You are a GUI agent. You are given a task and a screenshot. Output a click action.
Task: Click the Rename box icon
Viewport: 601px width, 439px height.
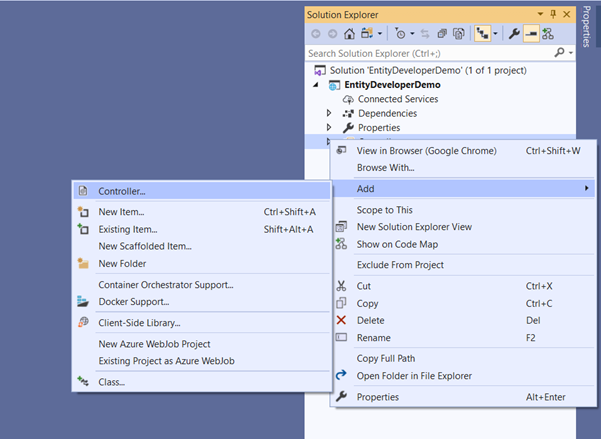click(341, 337)
